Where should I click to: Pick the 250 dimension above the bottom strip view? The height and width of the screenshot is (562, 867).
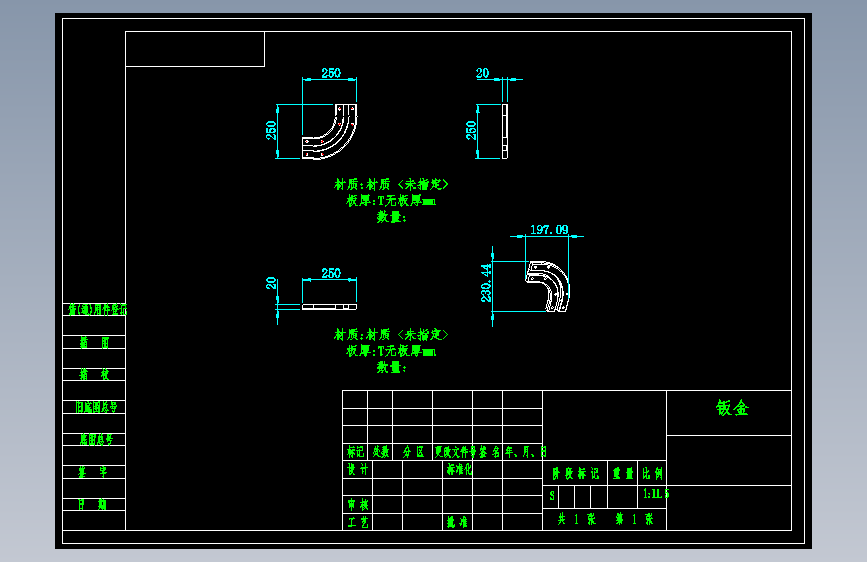click(x=331, y=273)
